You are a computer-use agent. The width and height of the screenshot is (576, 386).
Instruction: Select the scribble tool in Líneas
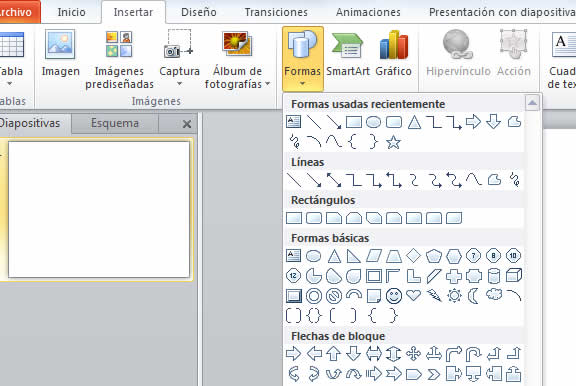pyautogui.click(x=514, y=180)
